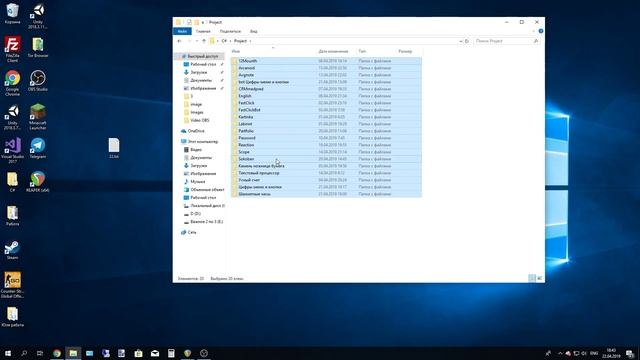Select the Labirint folder row
Viewport: 640px width, 360px height.
326,124
